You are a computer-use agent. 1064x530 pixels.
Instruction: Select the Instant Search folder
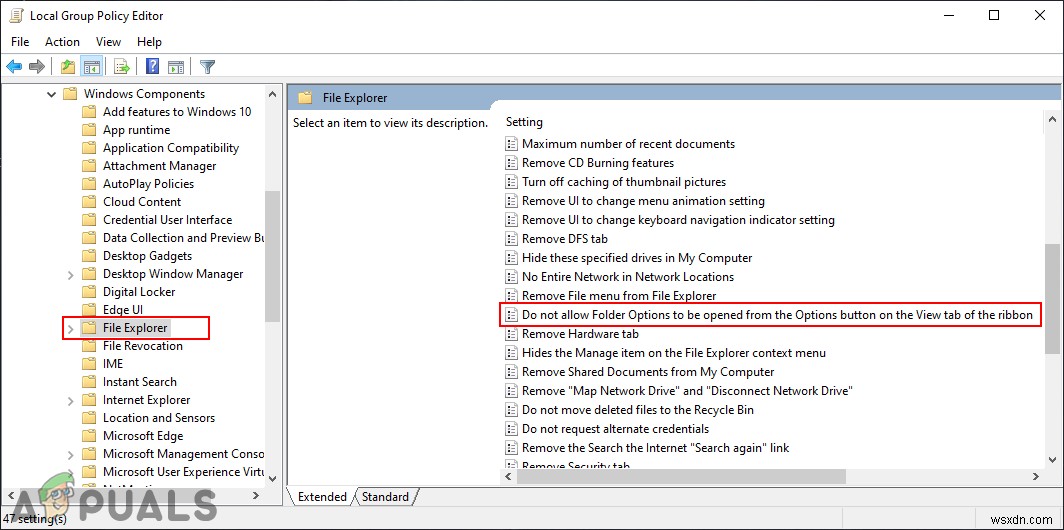(140, 382)
